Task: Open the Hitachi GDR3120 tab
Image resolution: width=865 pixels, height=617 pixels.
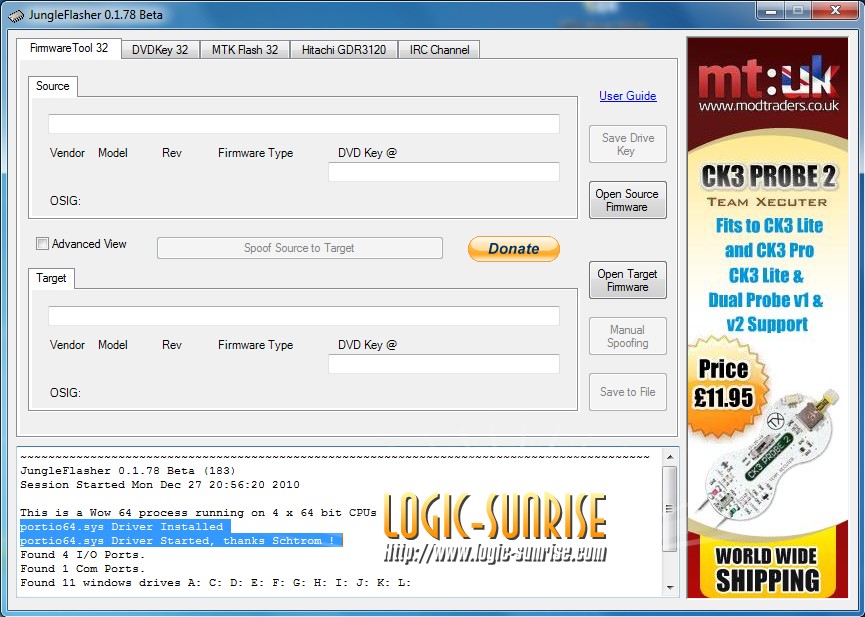Action: point(343,50)
